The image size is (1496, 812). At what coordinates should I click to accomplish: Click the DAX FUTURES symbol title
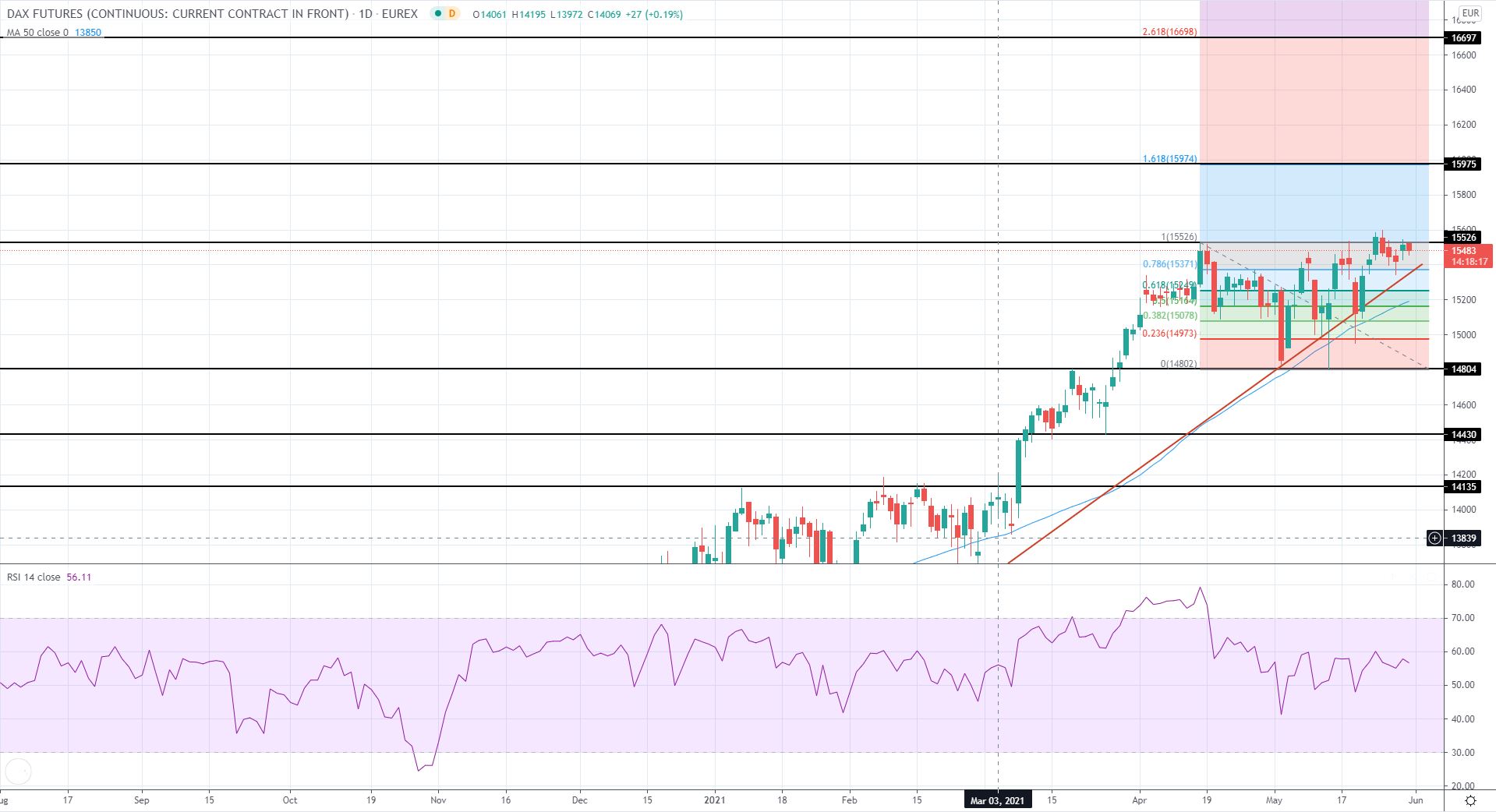click(177, 14)
